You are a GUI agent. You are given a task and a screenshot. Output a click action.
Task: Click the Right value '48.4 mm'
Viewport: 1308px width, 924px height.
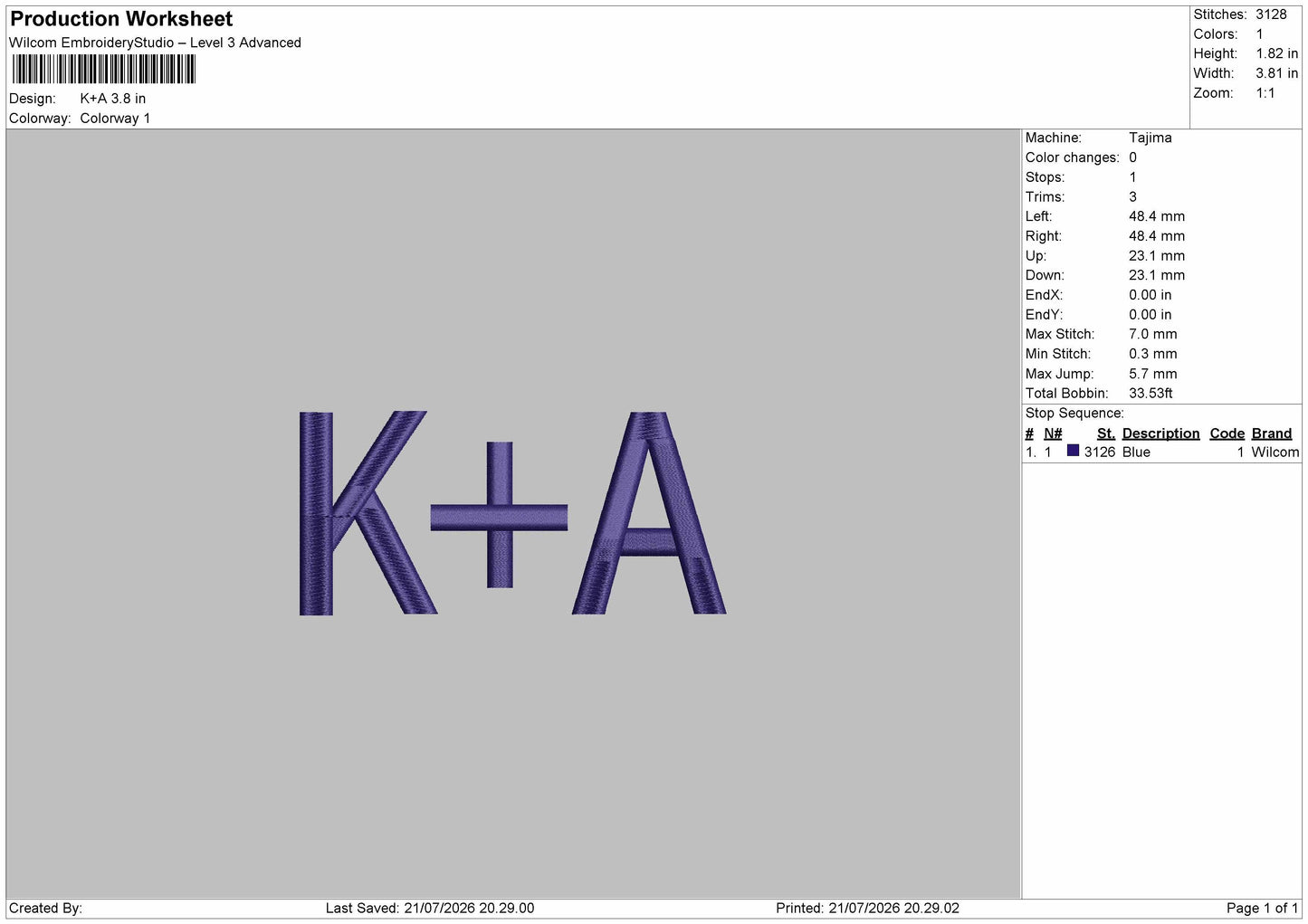[x=1157, y=236]
